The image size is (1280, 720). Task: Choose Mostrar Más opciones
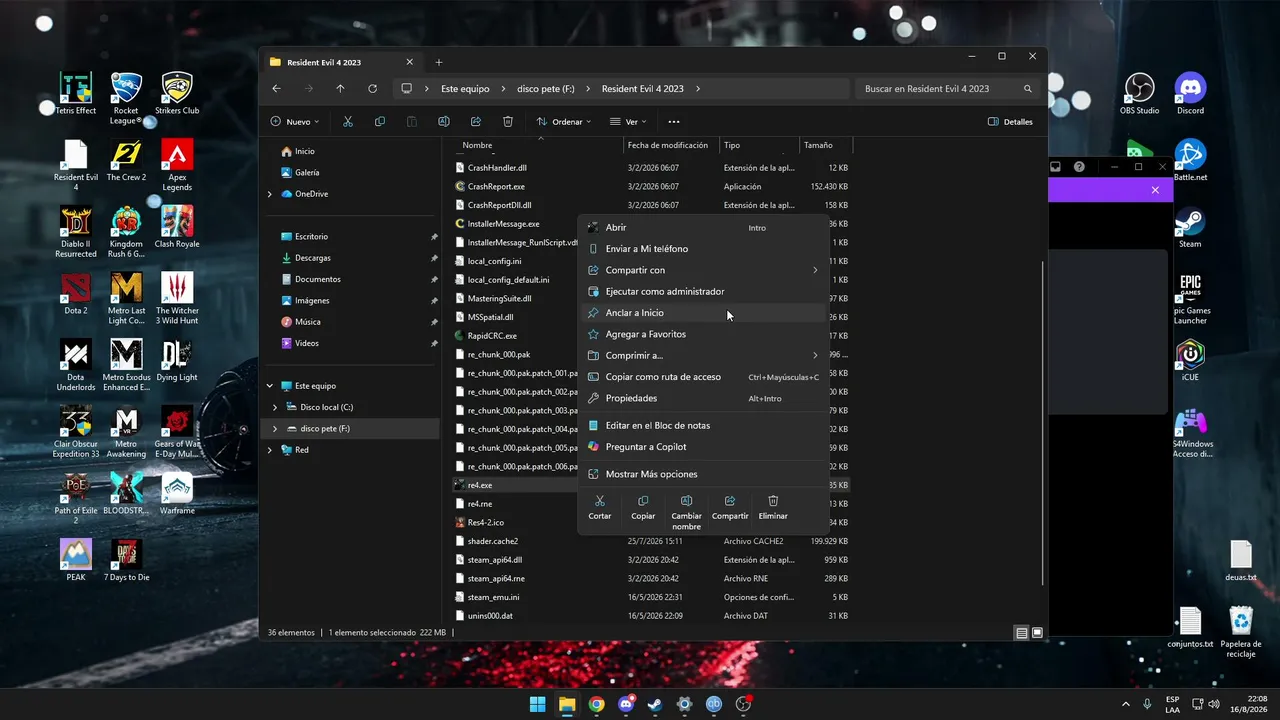click(x=704, y=474)
